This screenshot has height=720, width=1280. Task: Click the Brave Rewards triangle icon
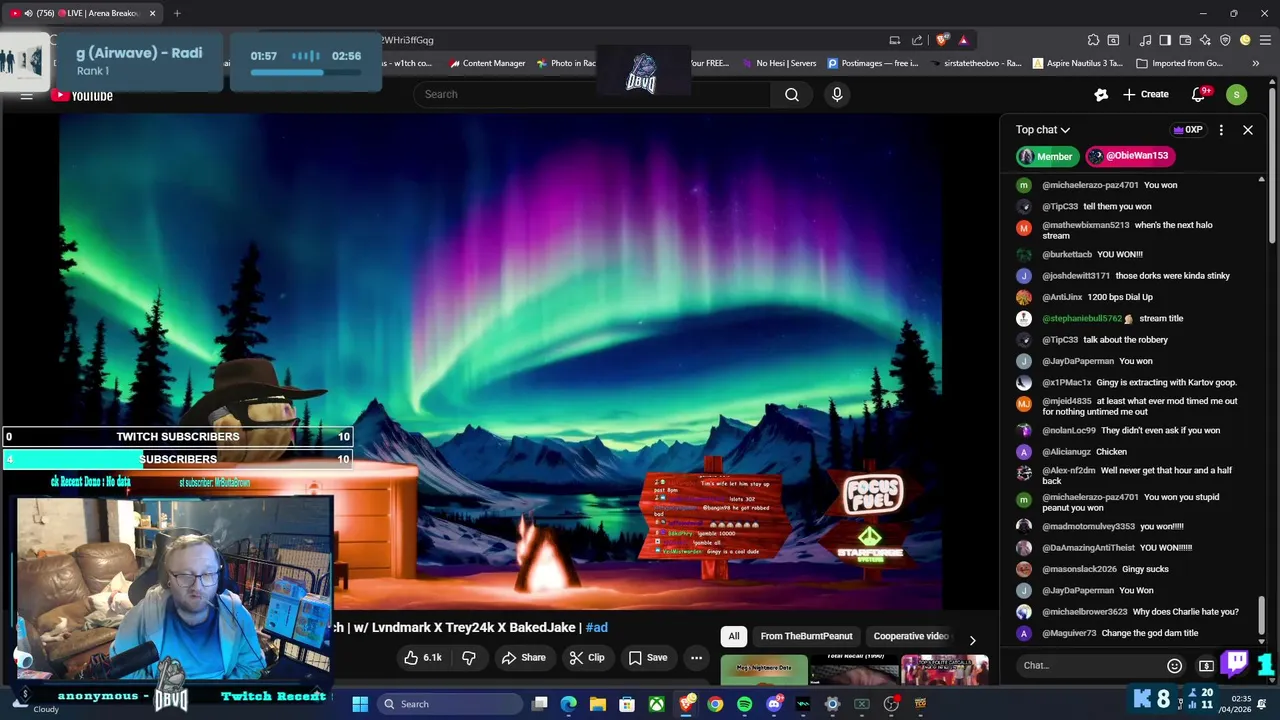pos(963,40)
